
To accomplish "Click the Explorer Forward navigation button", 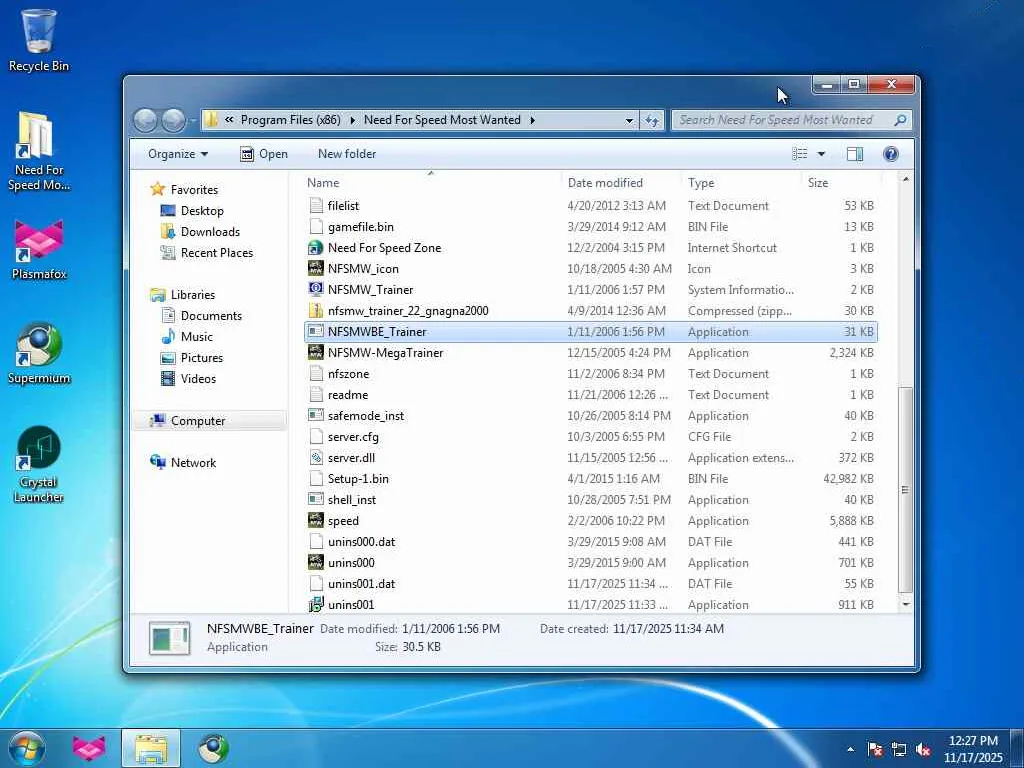I will (x=173, y=120).
